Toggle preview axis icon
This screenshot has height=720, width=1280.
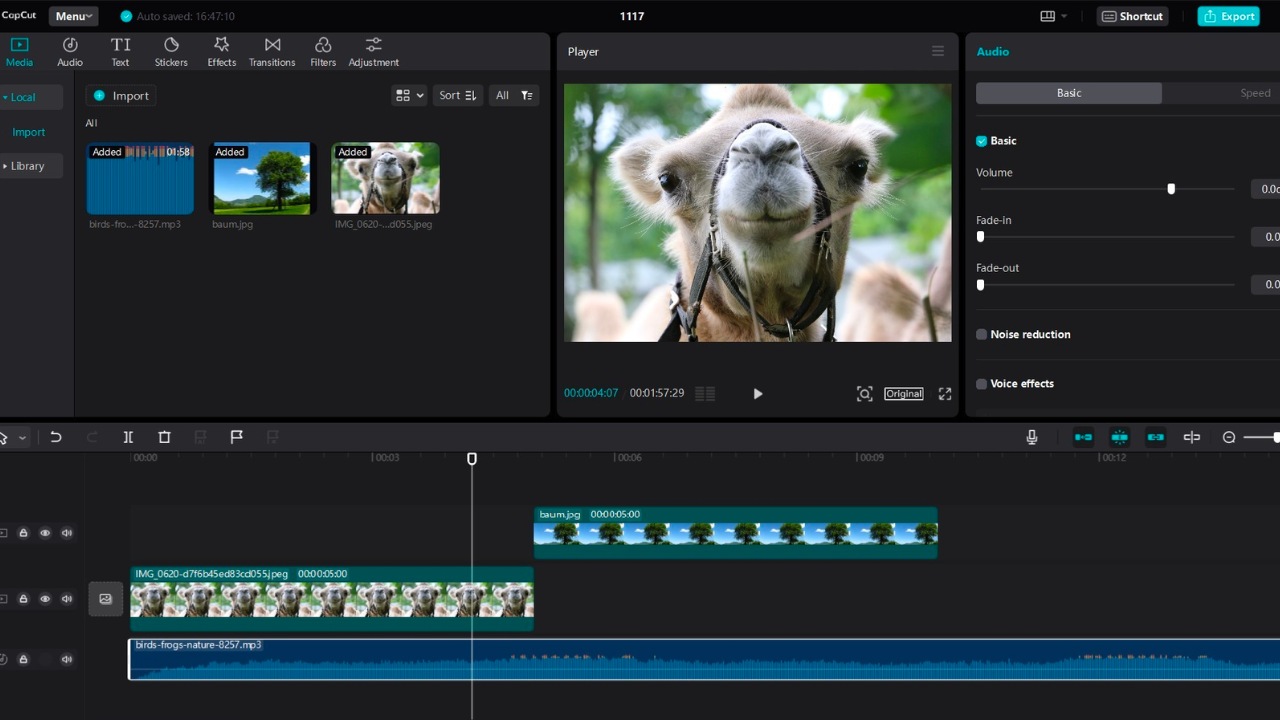pos(1191,437)
